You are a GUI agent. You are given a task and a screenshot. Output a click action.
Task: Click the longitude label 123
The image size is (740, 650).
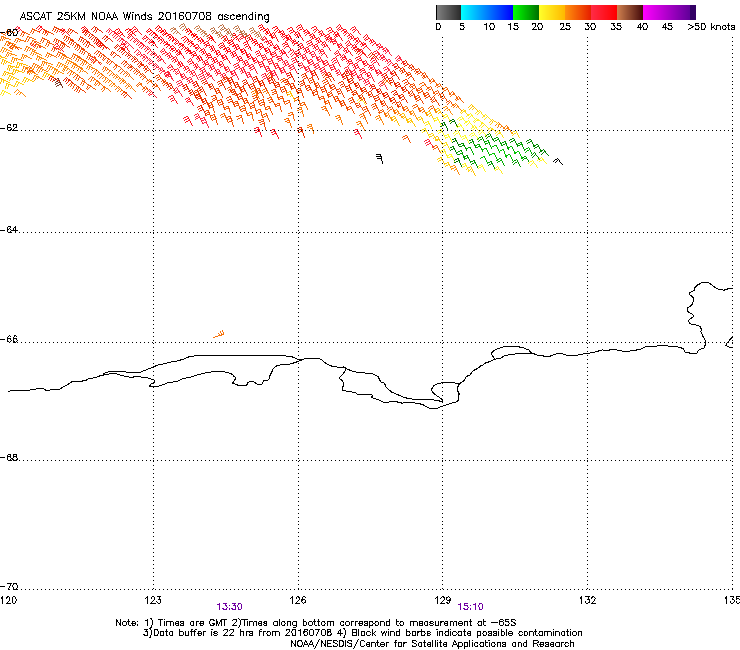pos(153,600)
